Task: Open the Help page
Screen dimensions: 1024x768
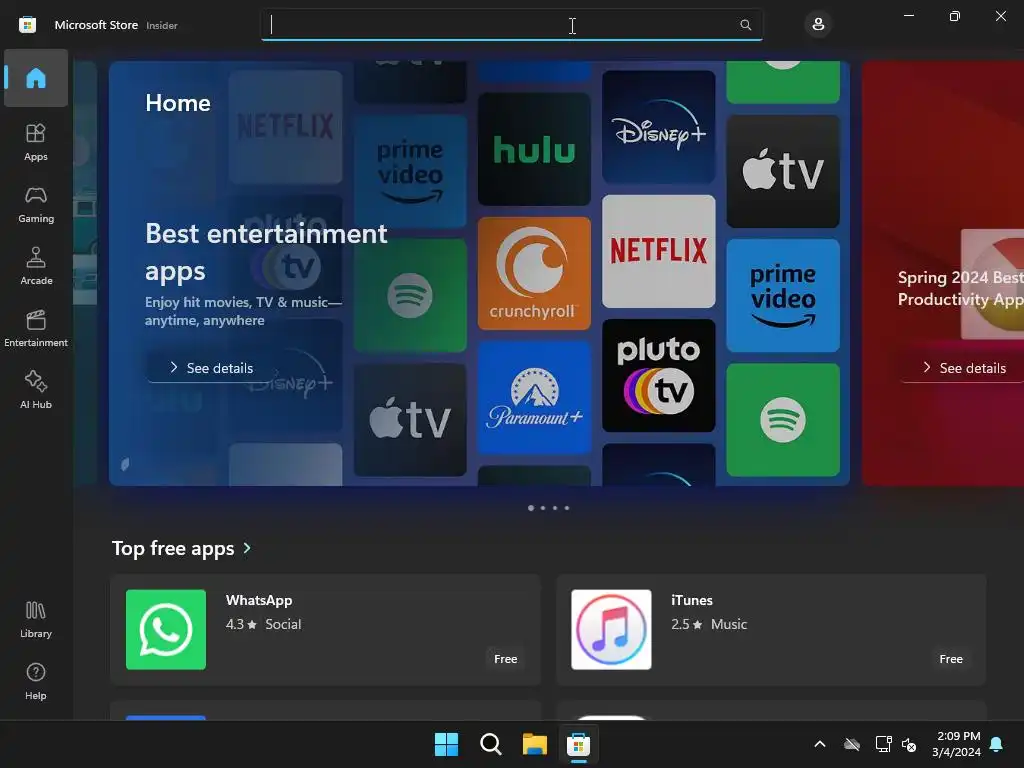Action: point(36,681)
